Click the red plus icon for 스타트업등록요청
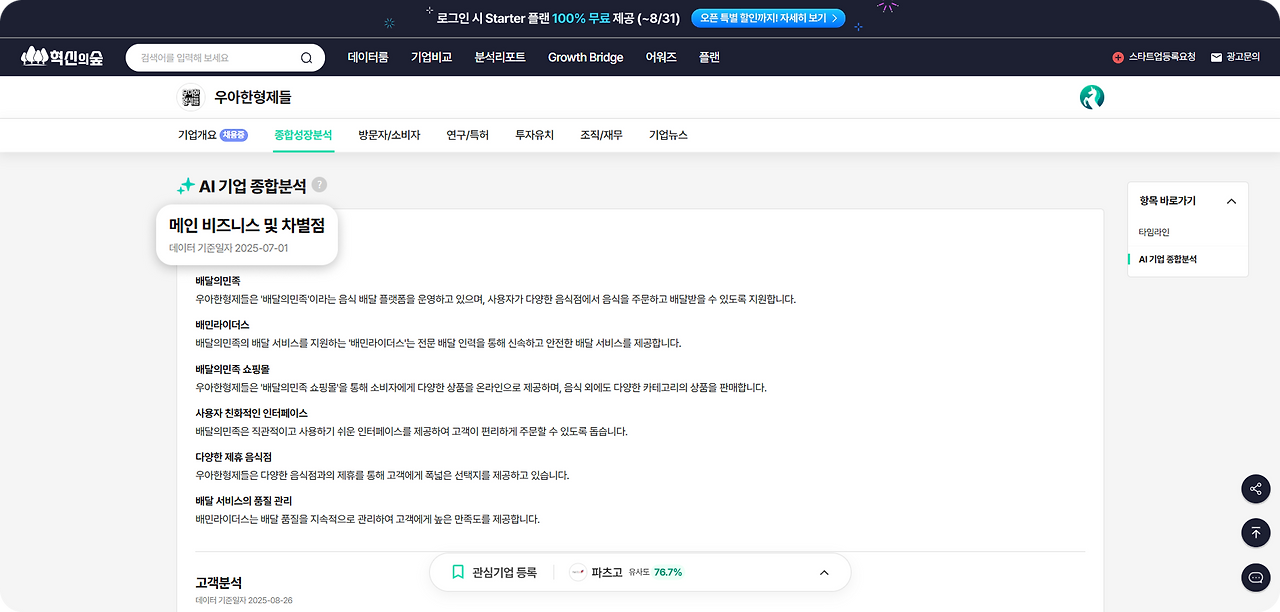Viewport: 1280px width, 612px height. (x=1118, y=58)
